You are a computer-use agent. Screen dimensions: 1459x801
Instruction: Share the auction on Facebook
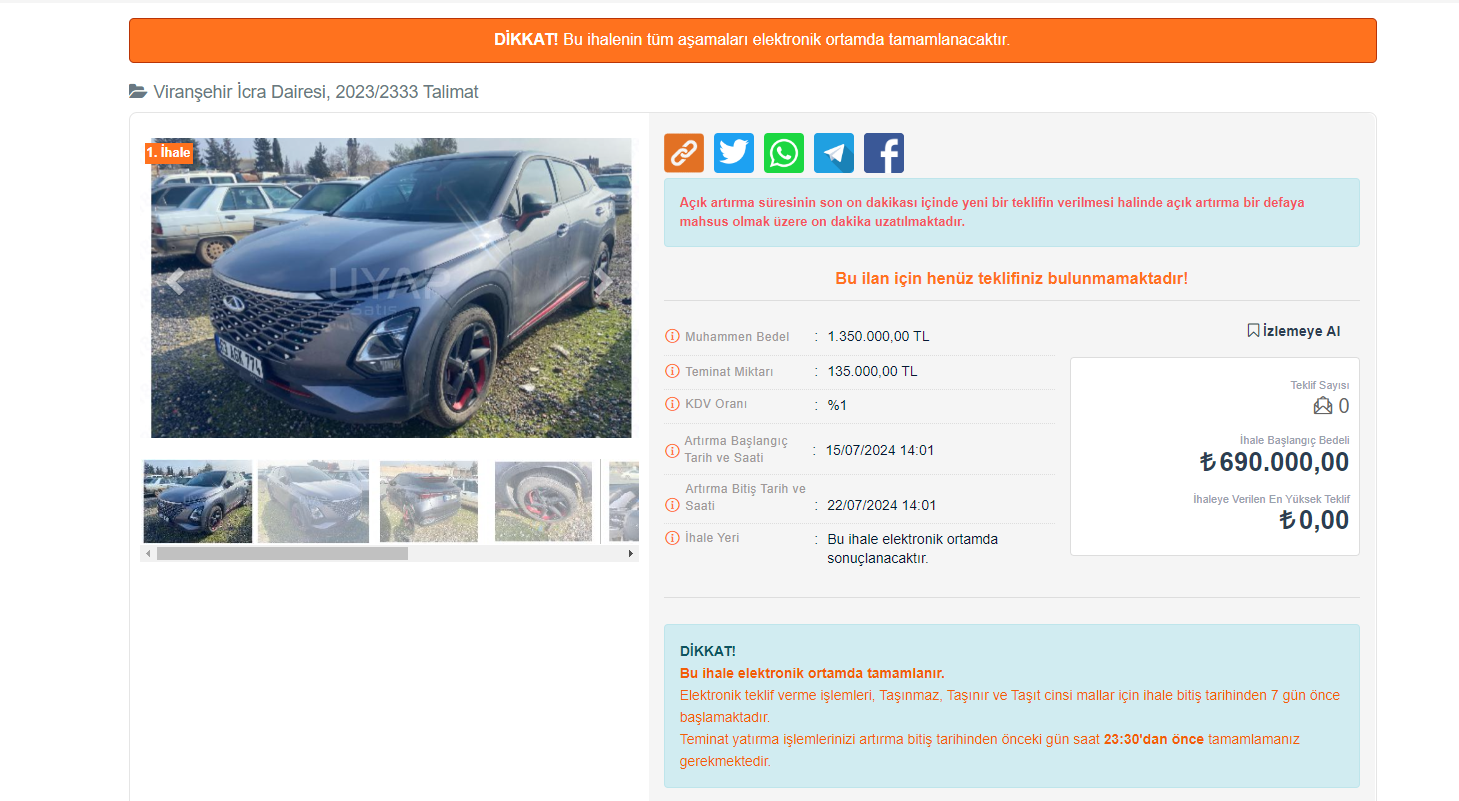[x=884, y=153]
